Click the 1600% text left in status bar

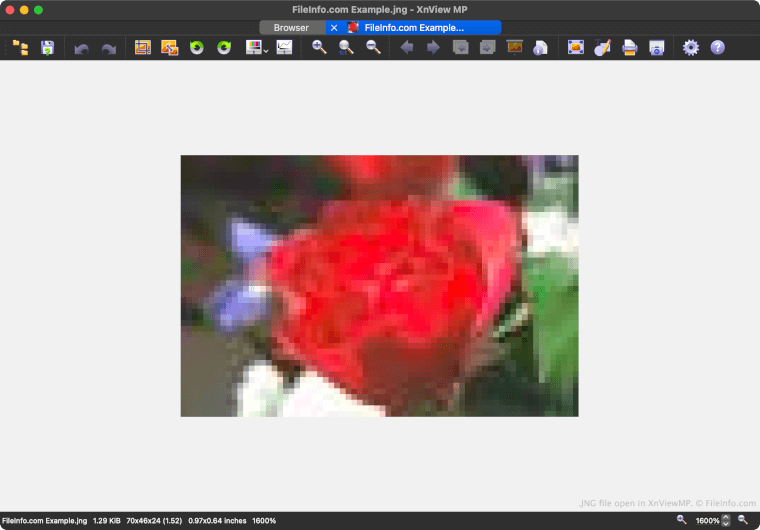(264, 521)
